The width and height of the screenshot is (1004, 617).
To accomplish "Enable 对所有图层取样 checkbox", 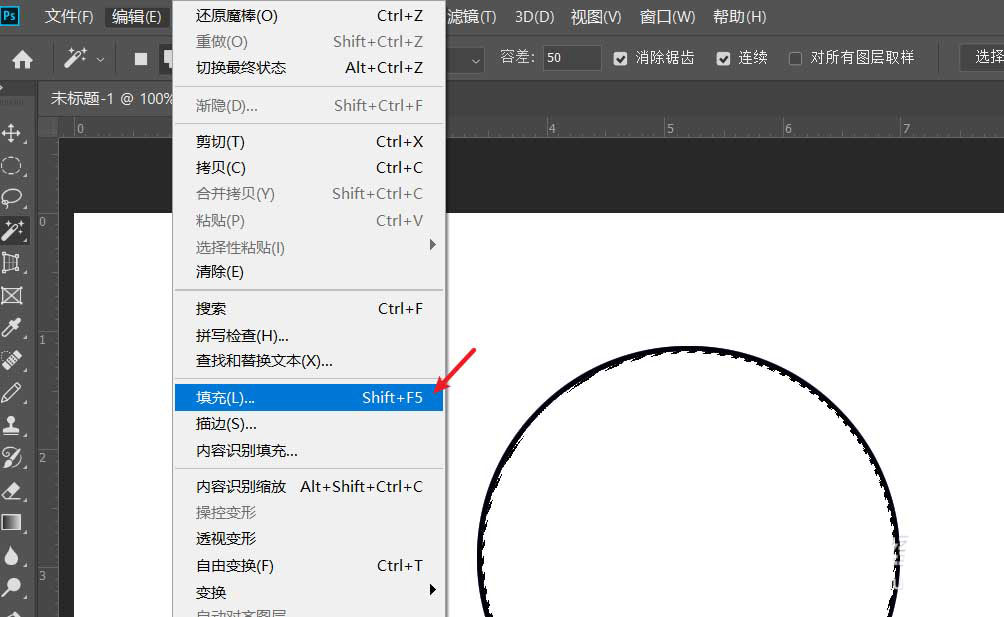I will (x=795, y=59).
